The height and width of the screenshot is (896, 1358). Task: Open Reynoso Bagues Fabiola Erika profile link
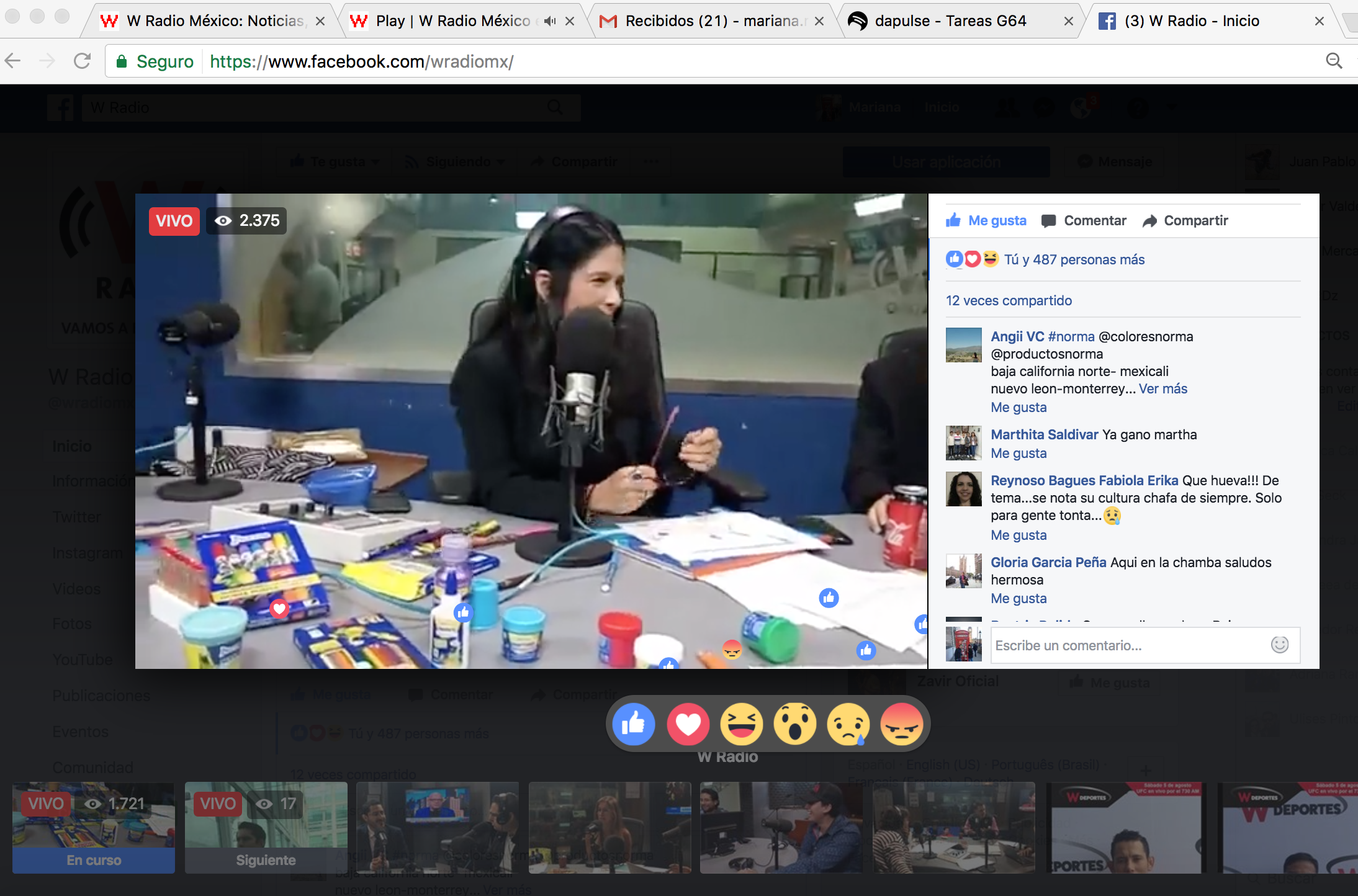coord(1084,480)
